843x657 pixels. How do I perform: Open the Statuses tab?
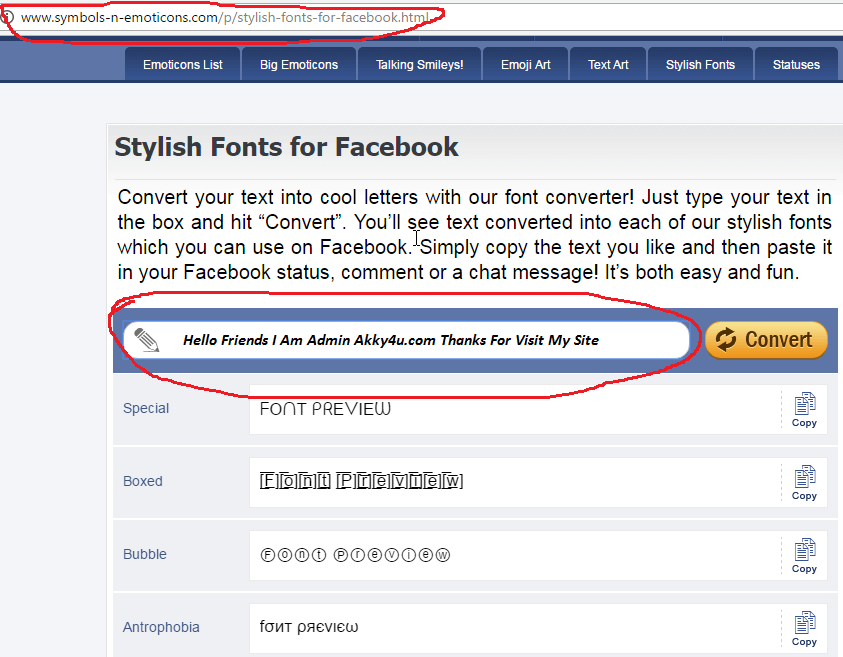[x=796, y=65]
